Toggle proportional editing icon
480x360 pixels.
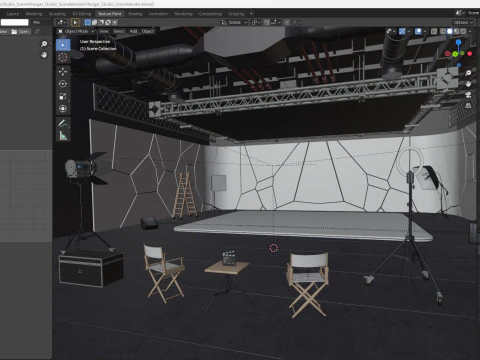pos(287,22)
